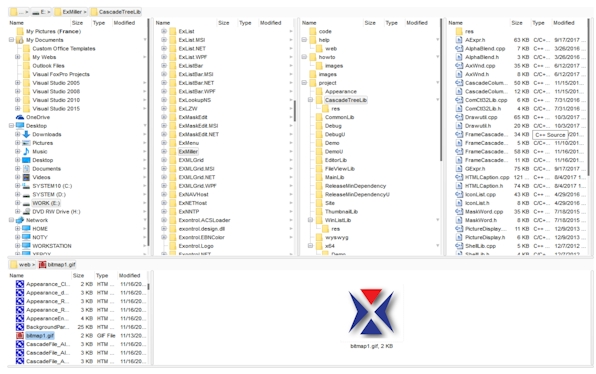Click the DVD RW Drive (H:) icon
This screenshot has height=374, width=596.
(26, 211)
